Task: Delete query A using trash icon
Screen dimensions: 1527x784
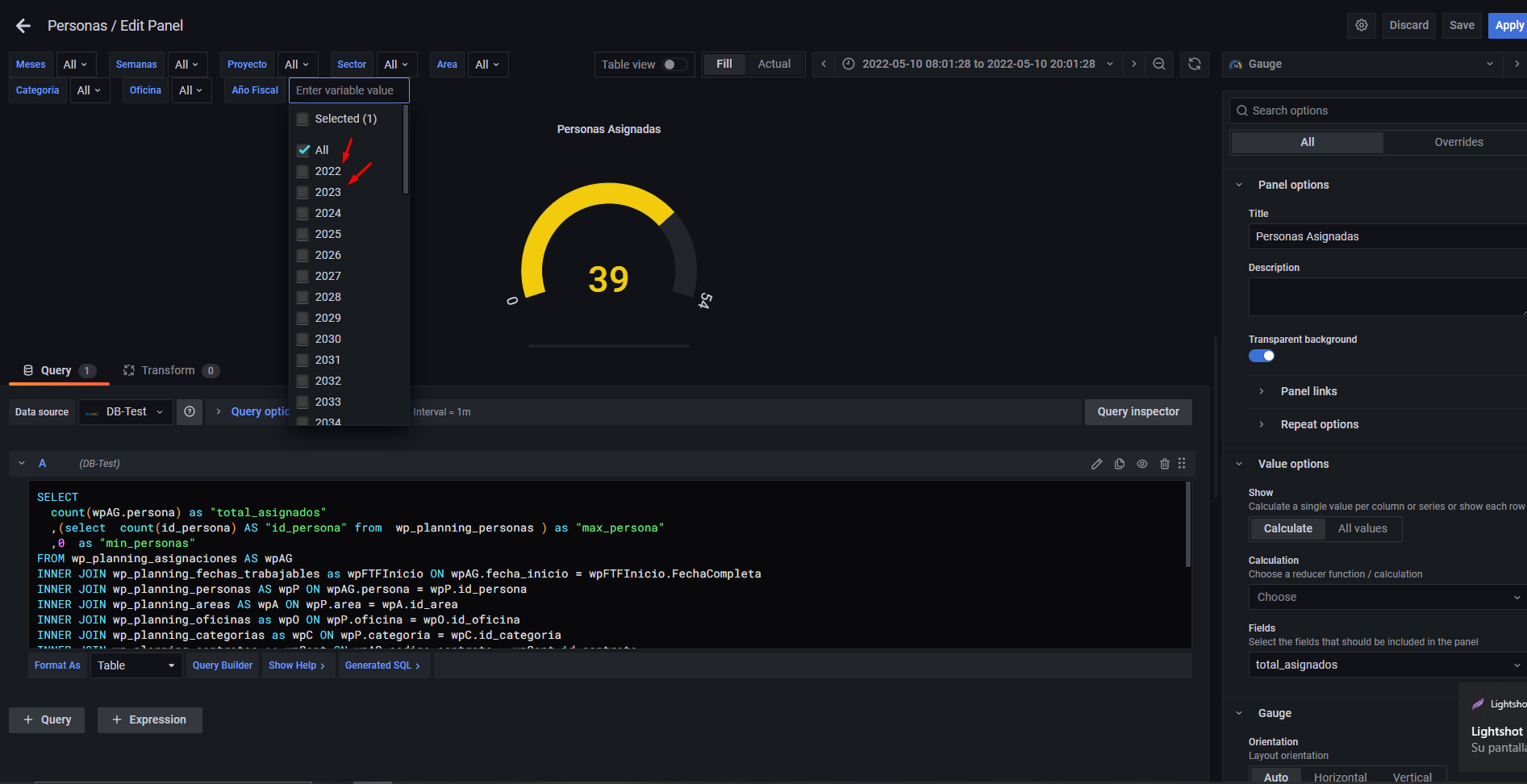Action: click(x=1164, y=464)
